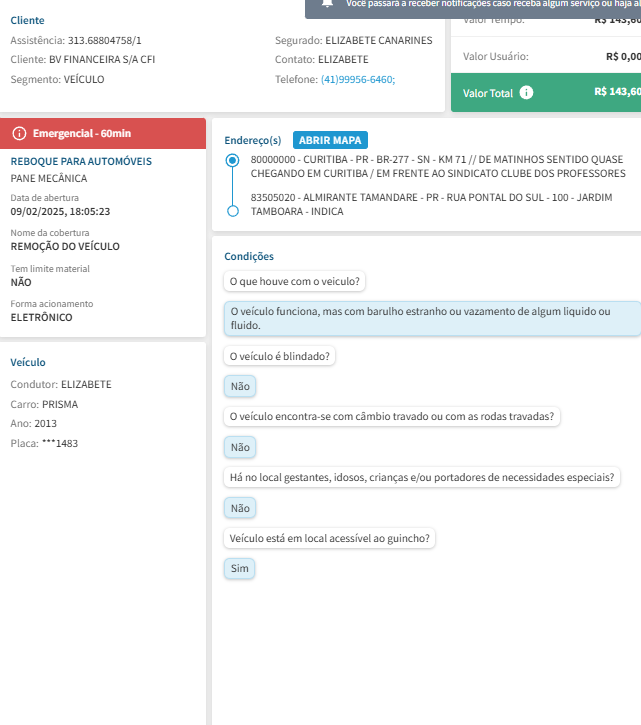This screenshot has height=725, width=641.
Task: Click the question about câmbio travado
Action: click(392, 416)
